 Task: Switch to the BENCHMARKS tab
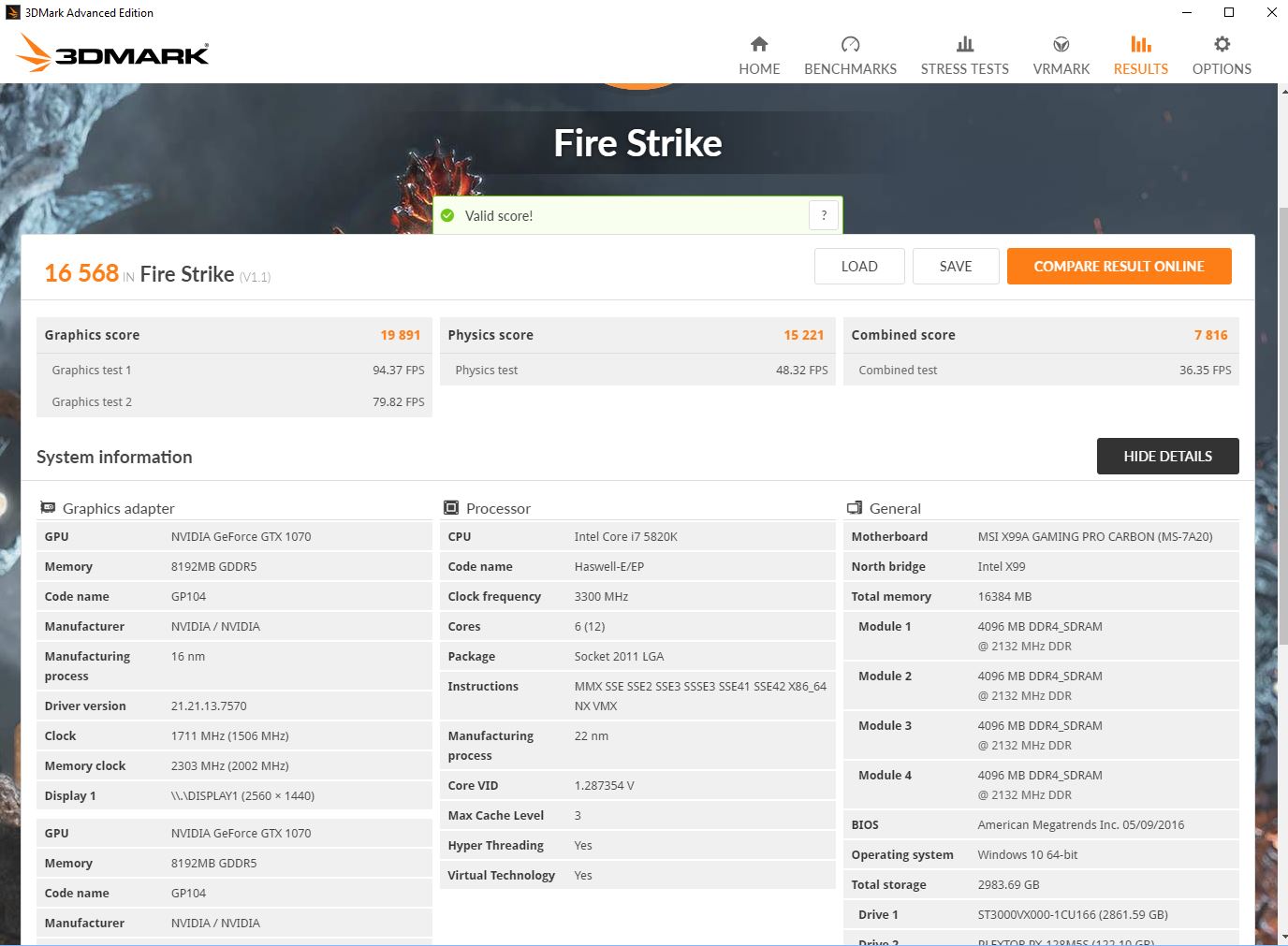850,56
